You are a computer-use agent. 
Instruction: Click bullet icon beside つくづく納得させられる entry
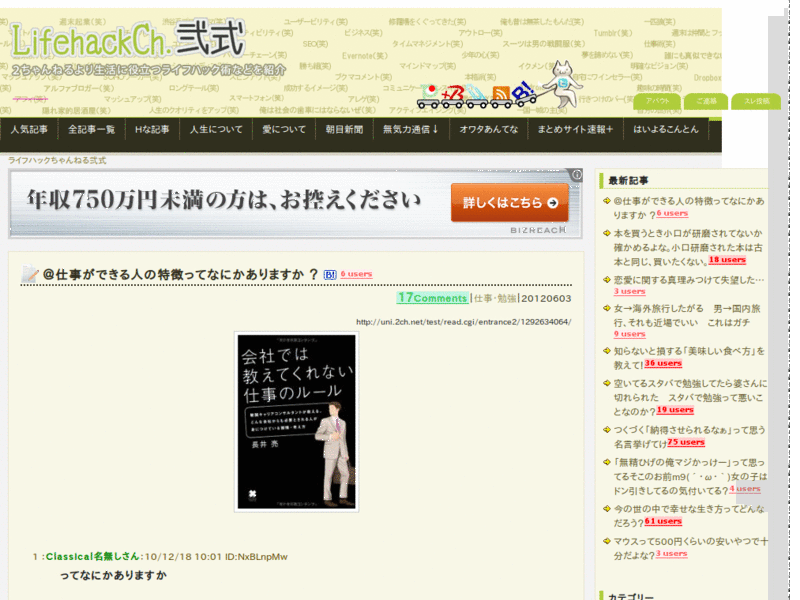coord(607,430)
